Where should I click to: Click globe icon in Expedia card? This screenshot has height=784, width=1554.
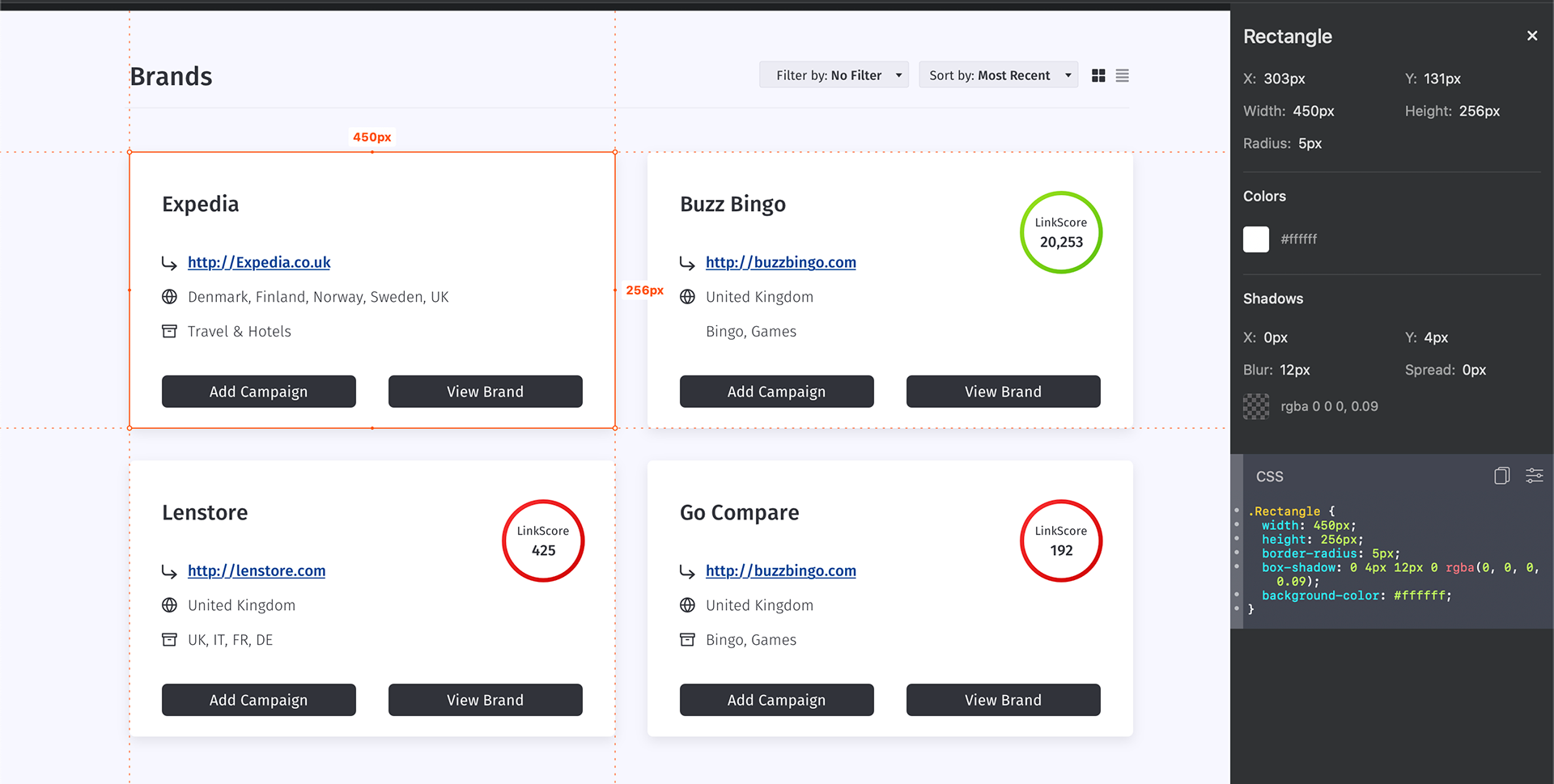tap(169, 297)
